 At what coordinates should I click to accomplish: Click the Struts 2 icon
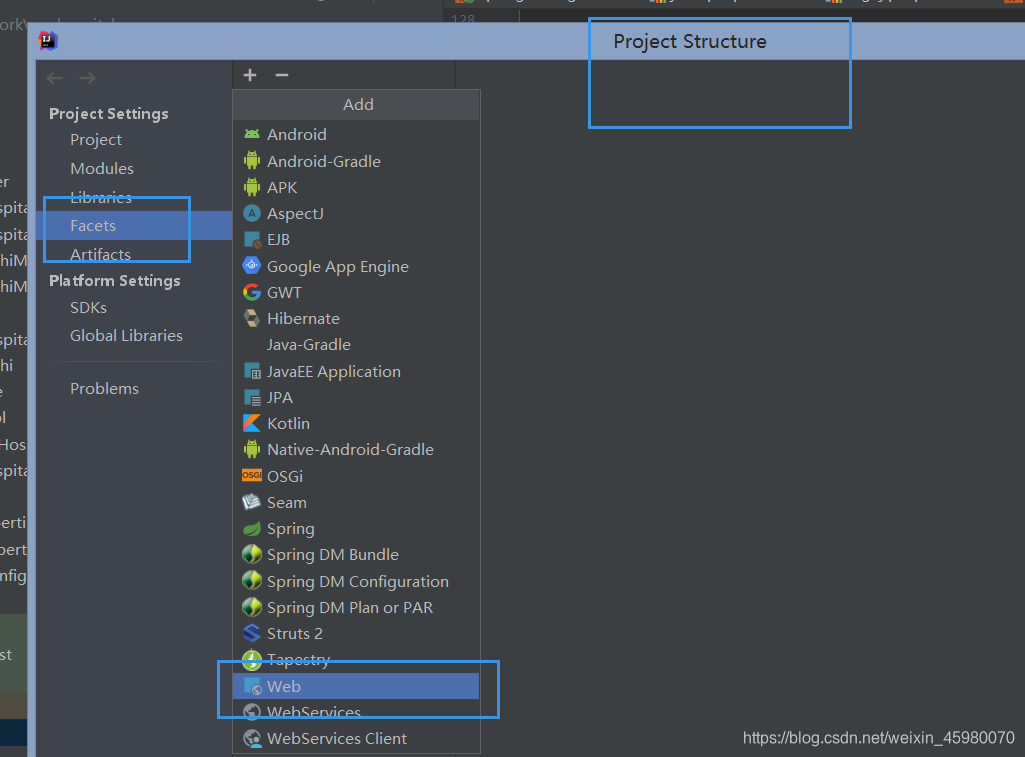point(252,633)
